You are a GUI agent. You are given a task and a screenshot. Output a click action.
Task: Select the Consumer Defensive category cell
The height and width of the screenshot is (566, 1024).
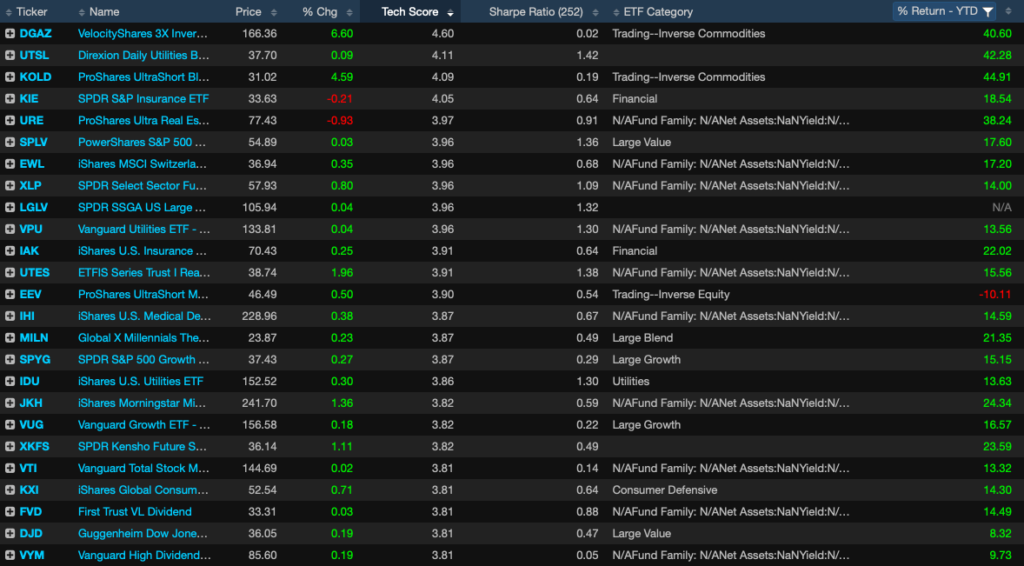point(664,490)
